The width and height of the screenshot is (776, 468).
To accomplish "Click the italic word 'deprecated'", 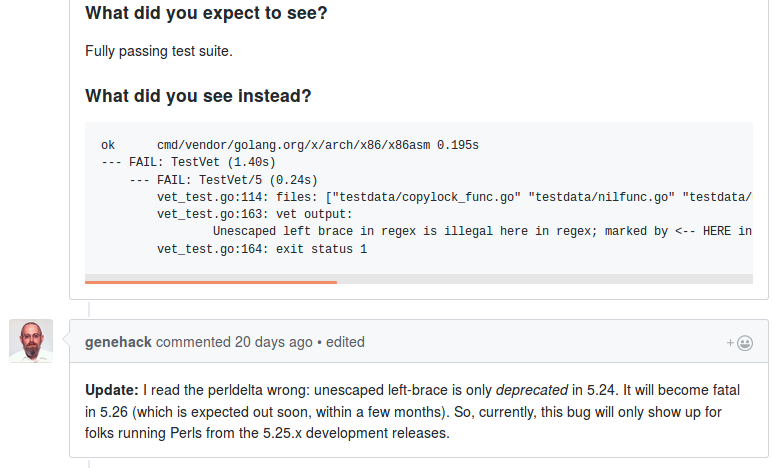I will [533, 389].
